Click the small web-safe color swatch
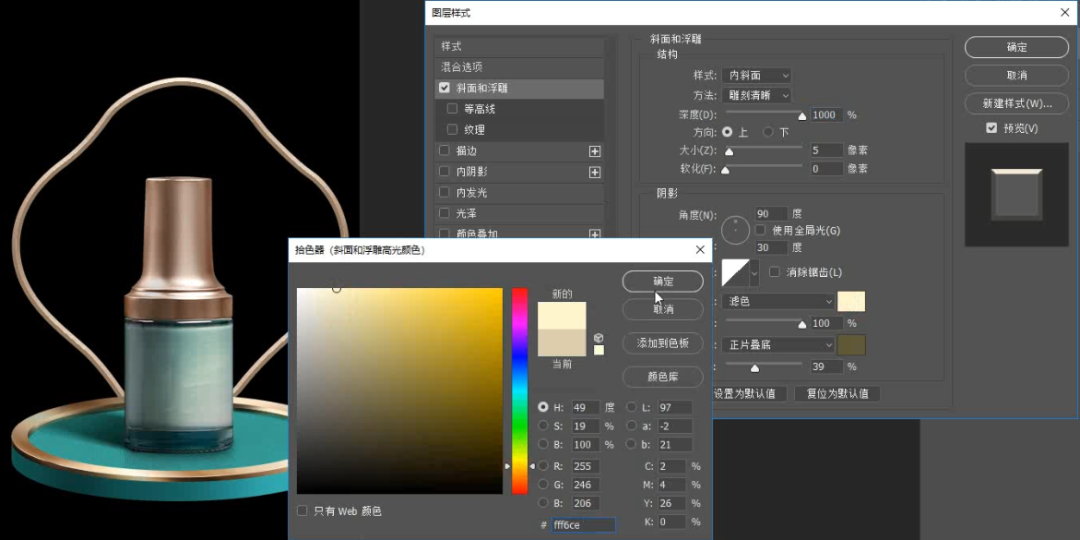The image size is (1080, 540). coord(598,350)
